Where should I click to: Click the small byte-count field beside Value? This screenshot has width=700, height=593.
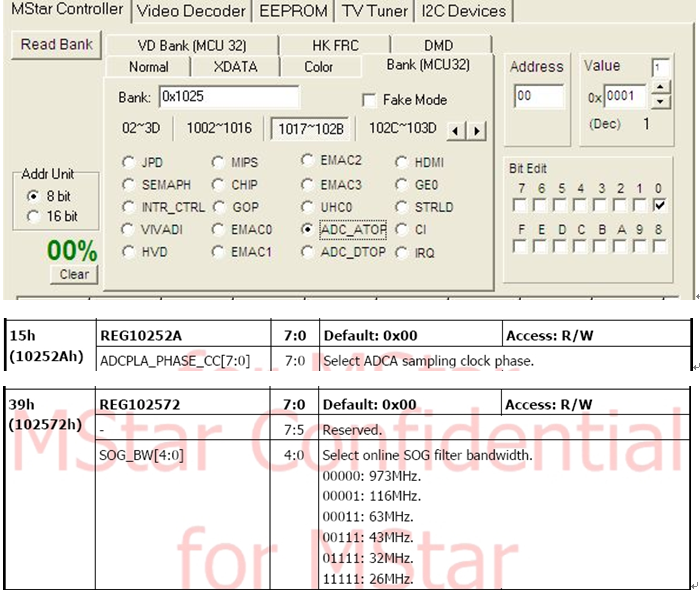pyautogui.click(x=660, y=68)
